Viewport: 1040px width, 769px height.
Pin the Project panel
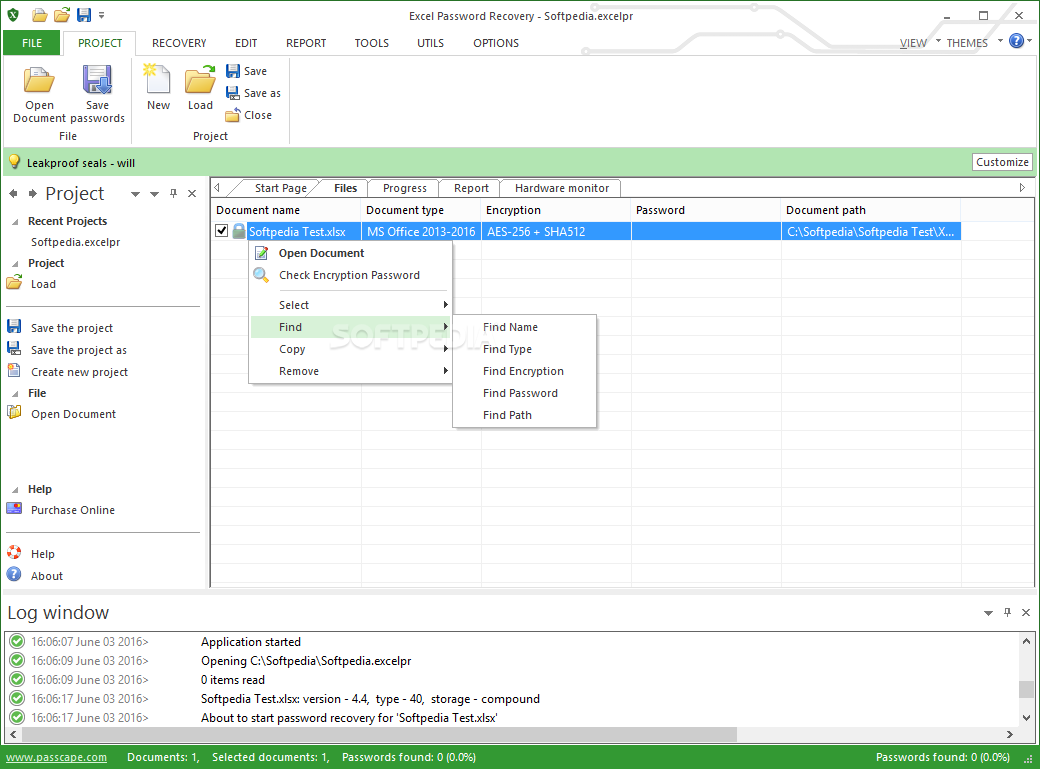pyautogui.click(x=173, y=194)
